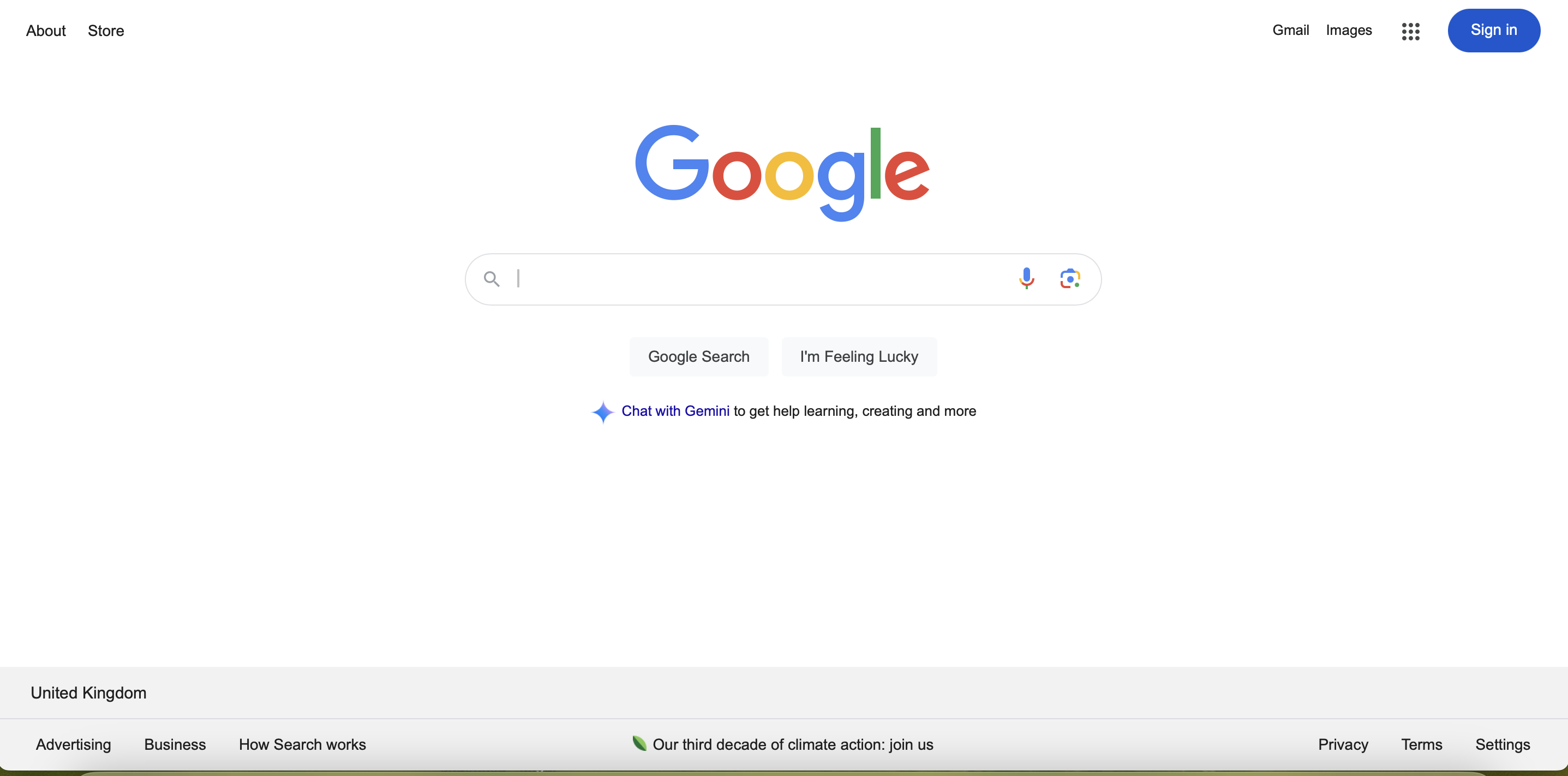Click the Google Search button
The image size is (1568, 776).
(699, 357)
